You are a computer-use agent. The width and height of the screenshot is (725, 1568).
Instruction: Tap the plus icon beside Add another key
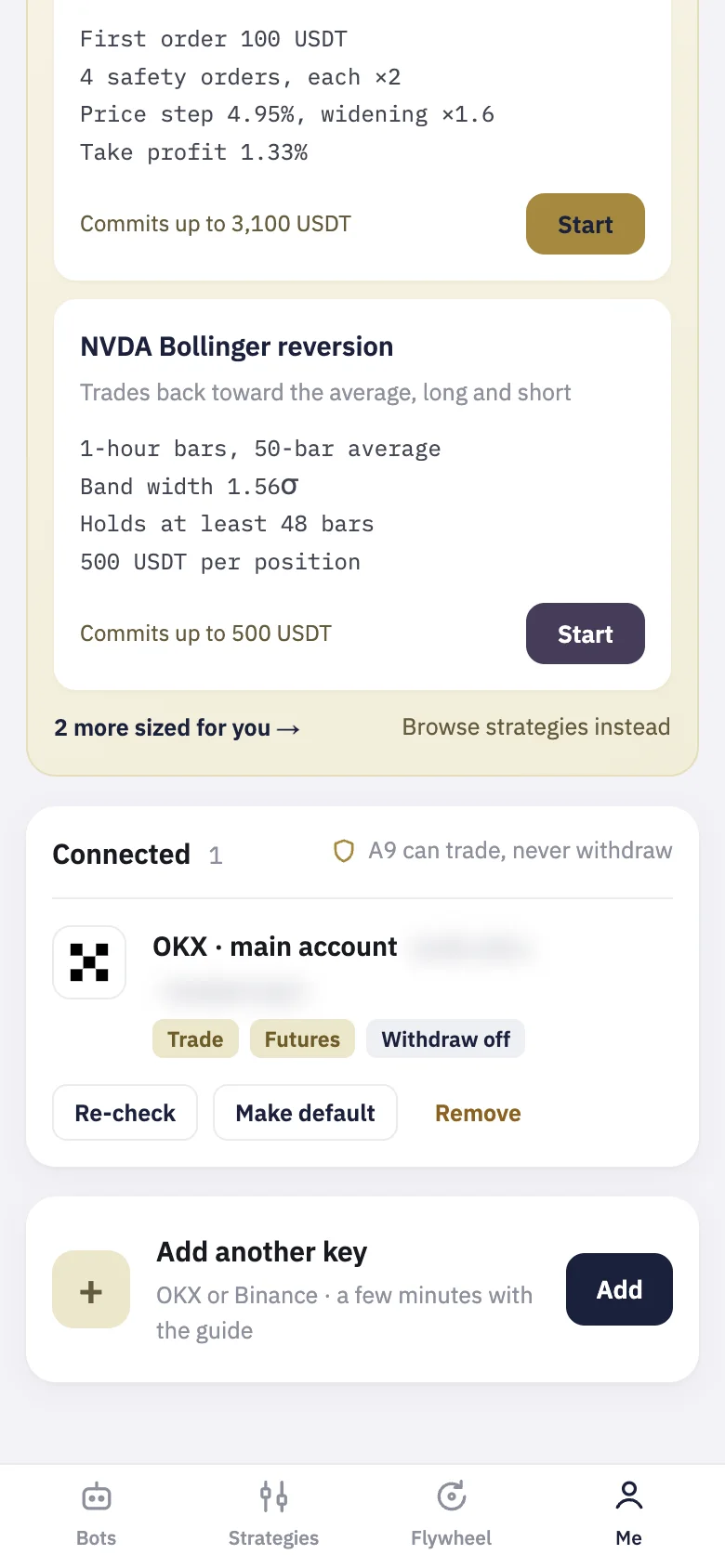91,1289
